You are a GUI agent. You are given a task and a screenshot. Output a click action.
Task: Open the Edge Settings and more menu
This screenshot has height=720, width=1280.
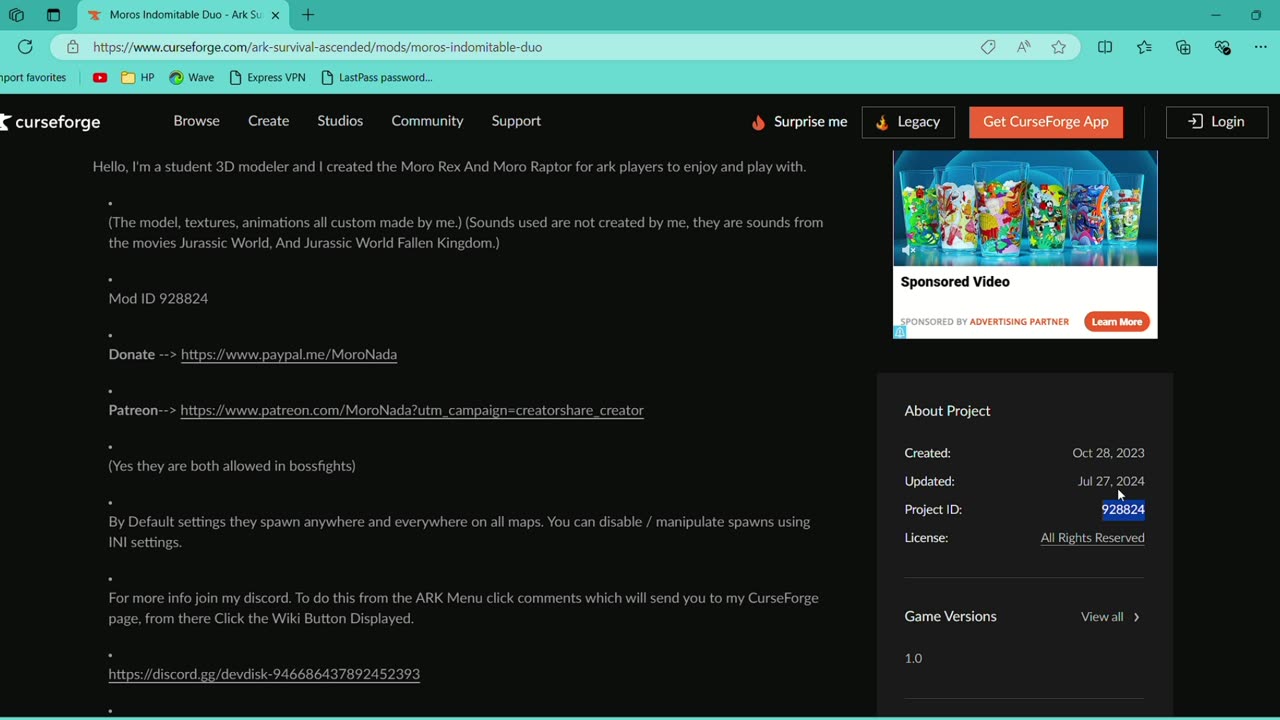[x=1260, y=47]
